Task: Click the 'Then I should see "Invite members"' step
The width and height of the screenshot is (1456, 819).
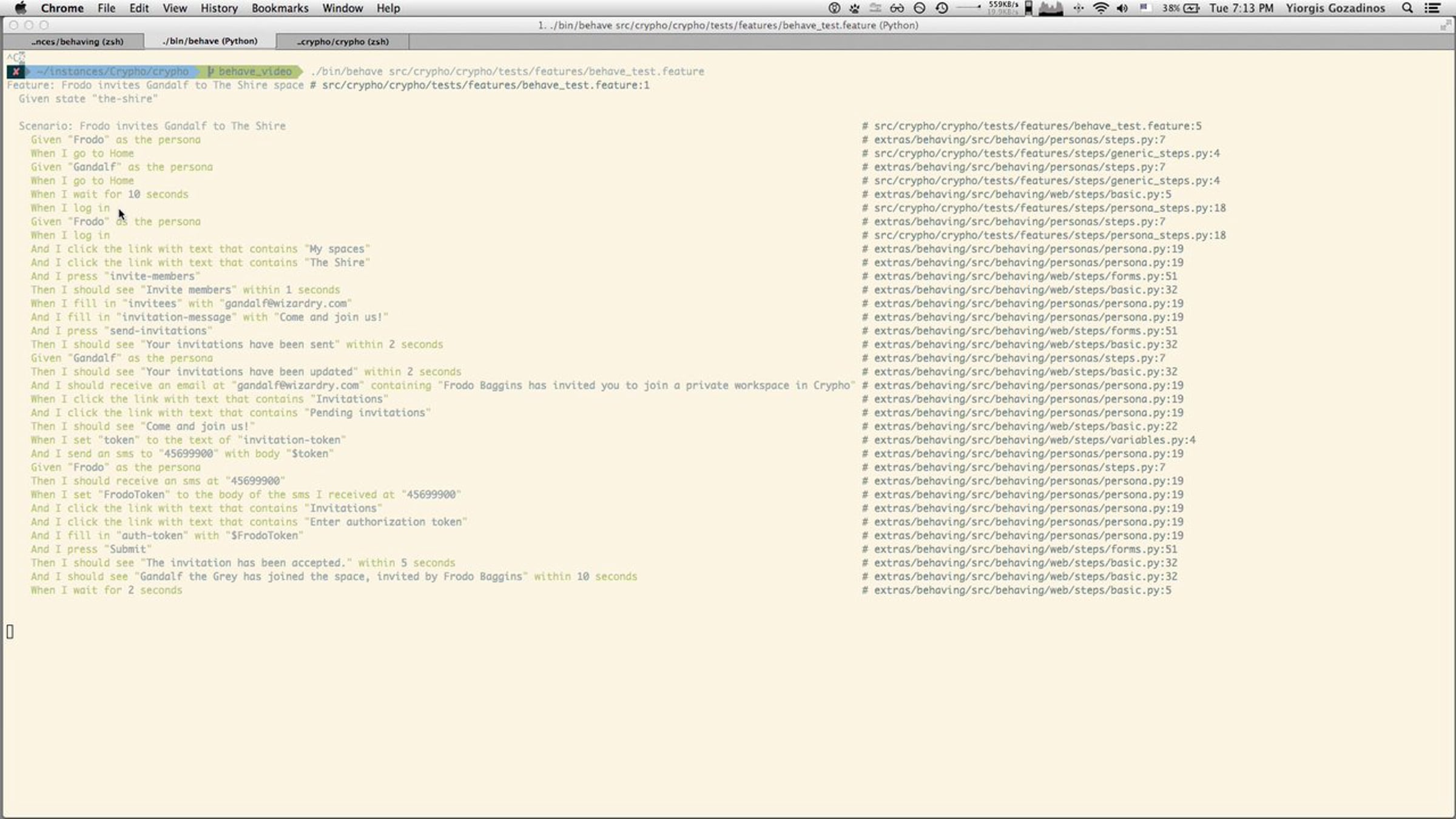Action: pyautogui.click(x=185, y=290)
